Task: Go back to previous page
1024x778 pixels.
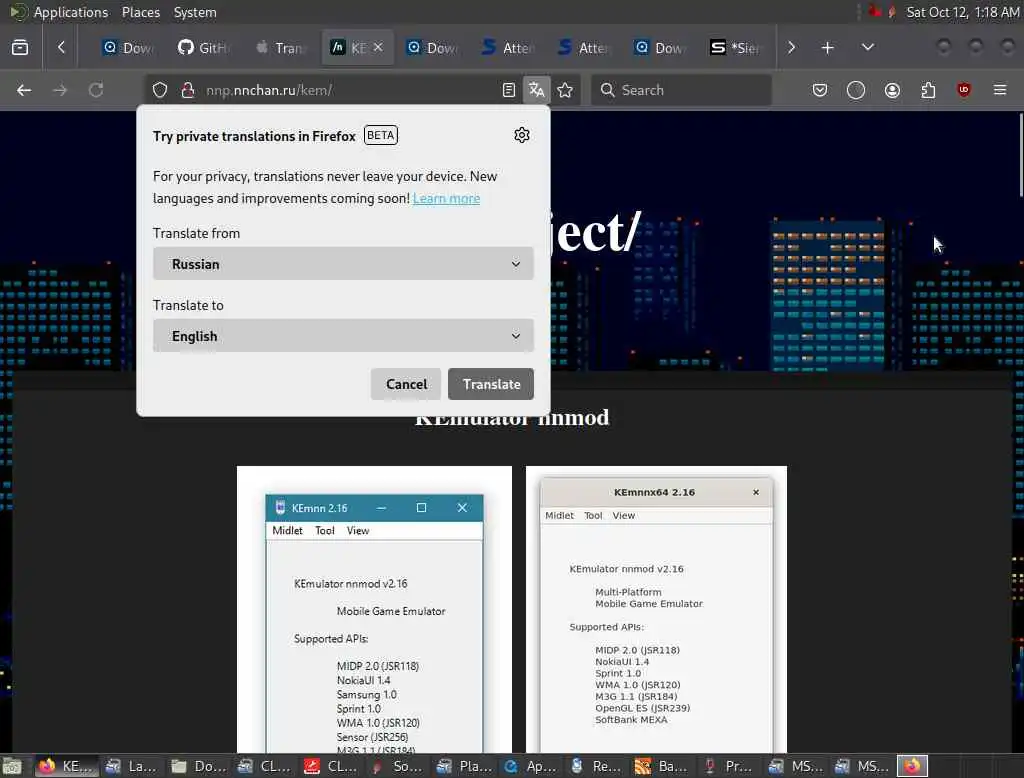Action: click(24, 90)
